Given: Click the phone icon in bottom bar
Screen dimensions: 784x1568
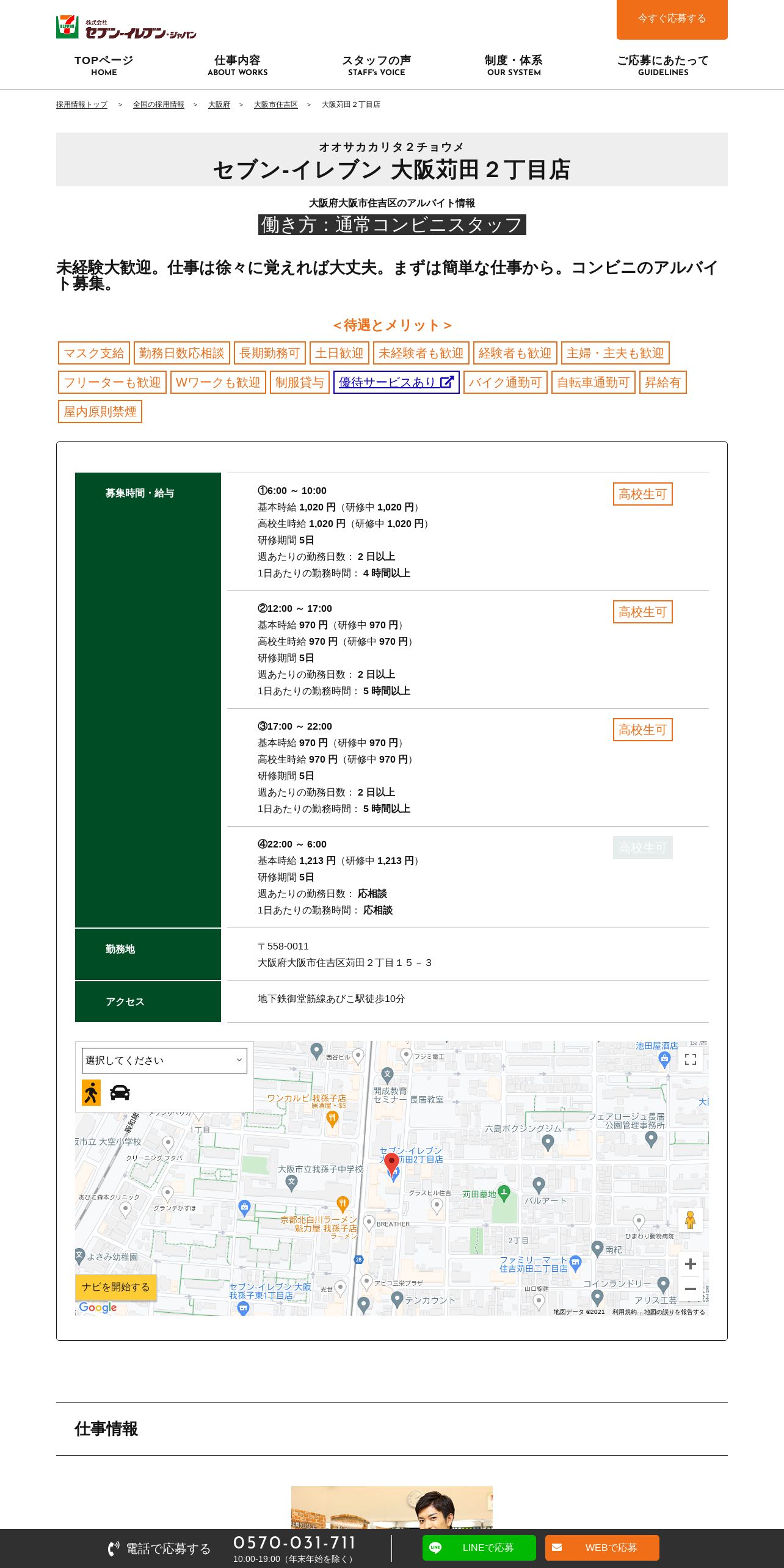Looking at the screenshot, I should click(114, 1548).
